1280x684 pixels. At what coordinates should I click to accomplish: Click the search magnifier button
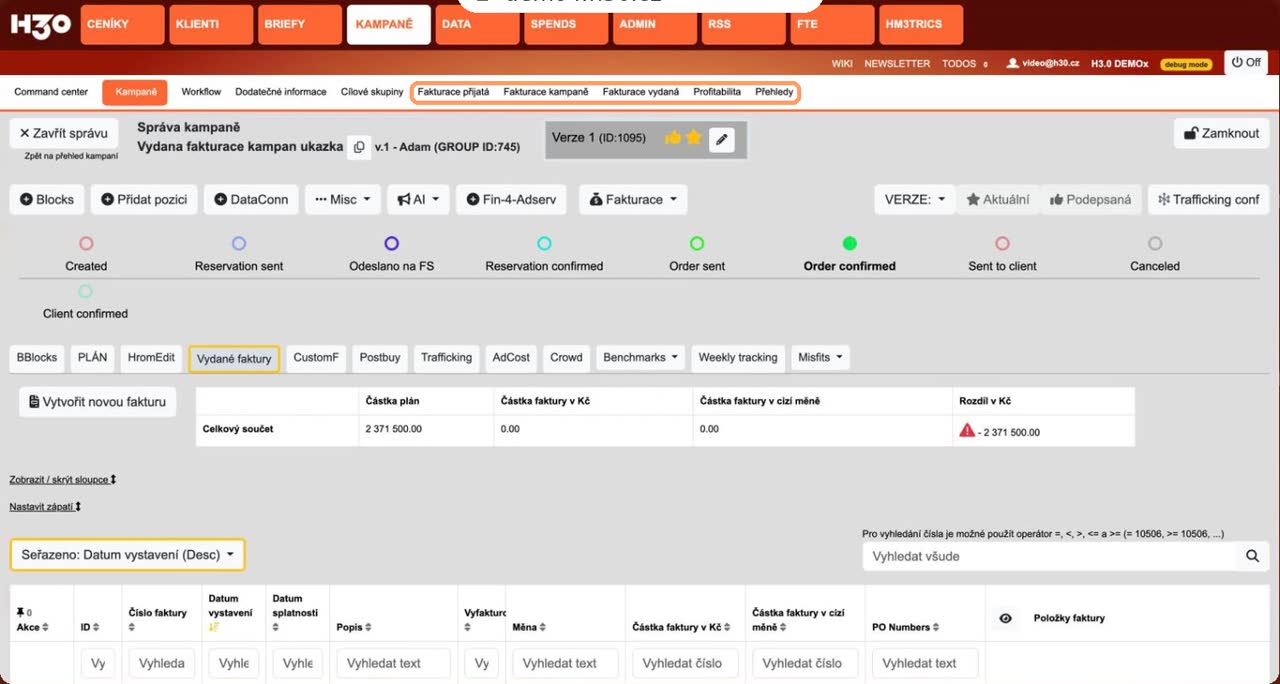[x=1252, y=556]
